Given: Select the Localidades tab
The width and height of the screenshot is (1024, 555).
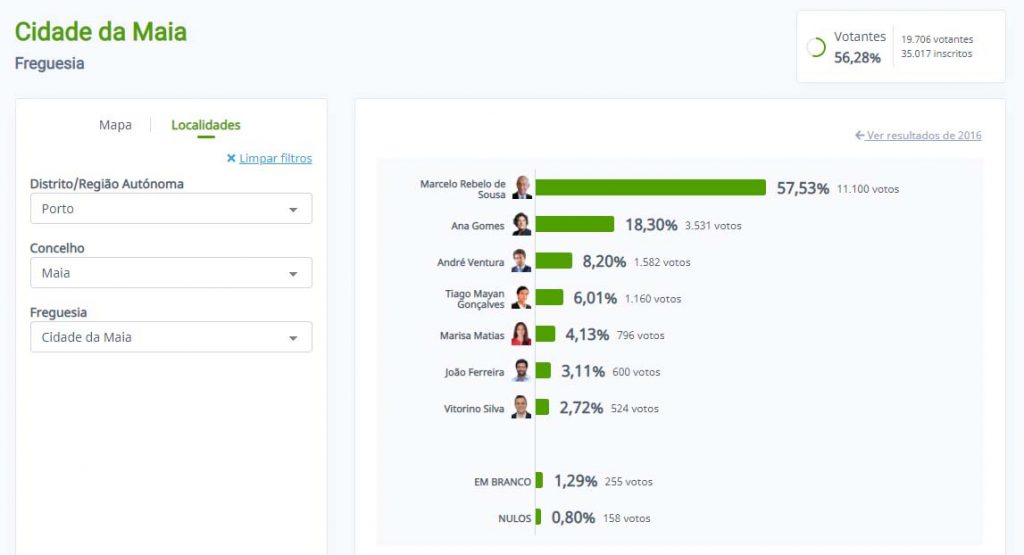Looking at the screenshot, I should tap(206, 125).
